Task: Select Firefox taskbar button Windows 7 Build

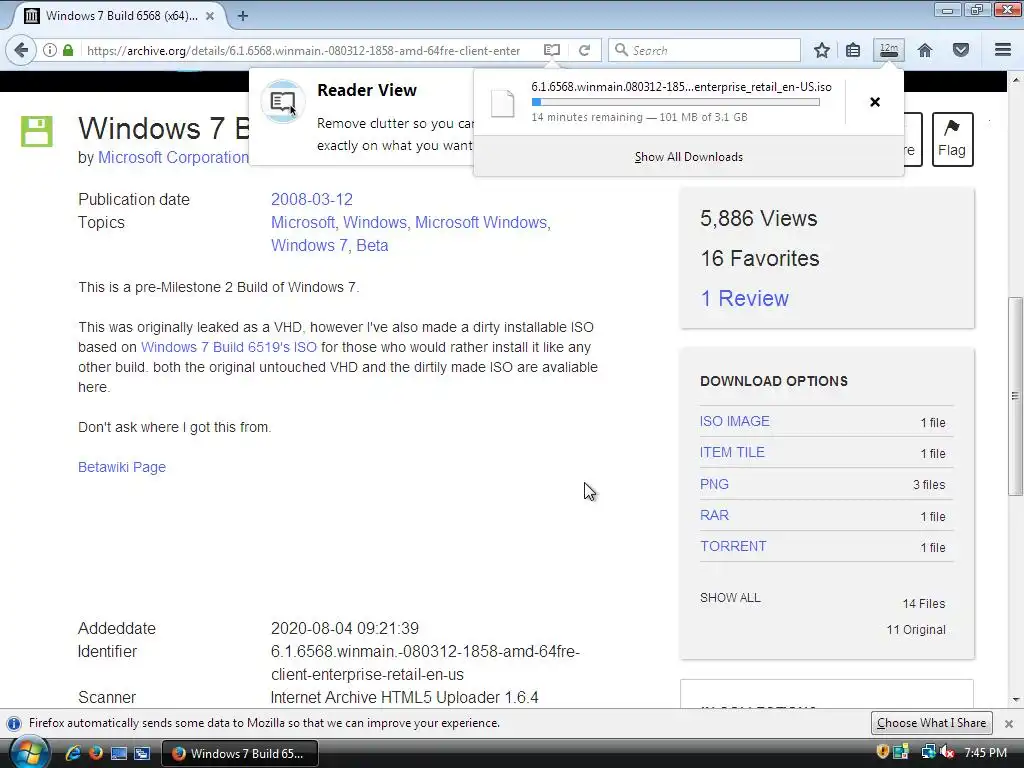Action: coord(240,754)
